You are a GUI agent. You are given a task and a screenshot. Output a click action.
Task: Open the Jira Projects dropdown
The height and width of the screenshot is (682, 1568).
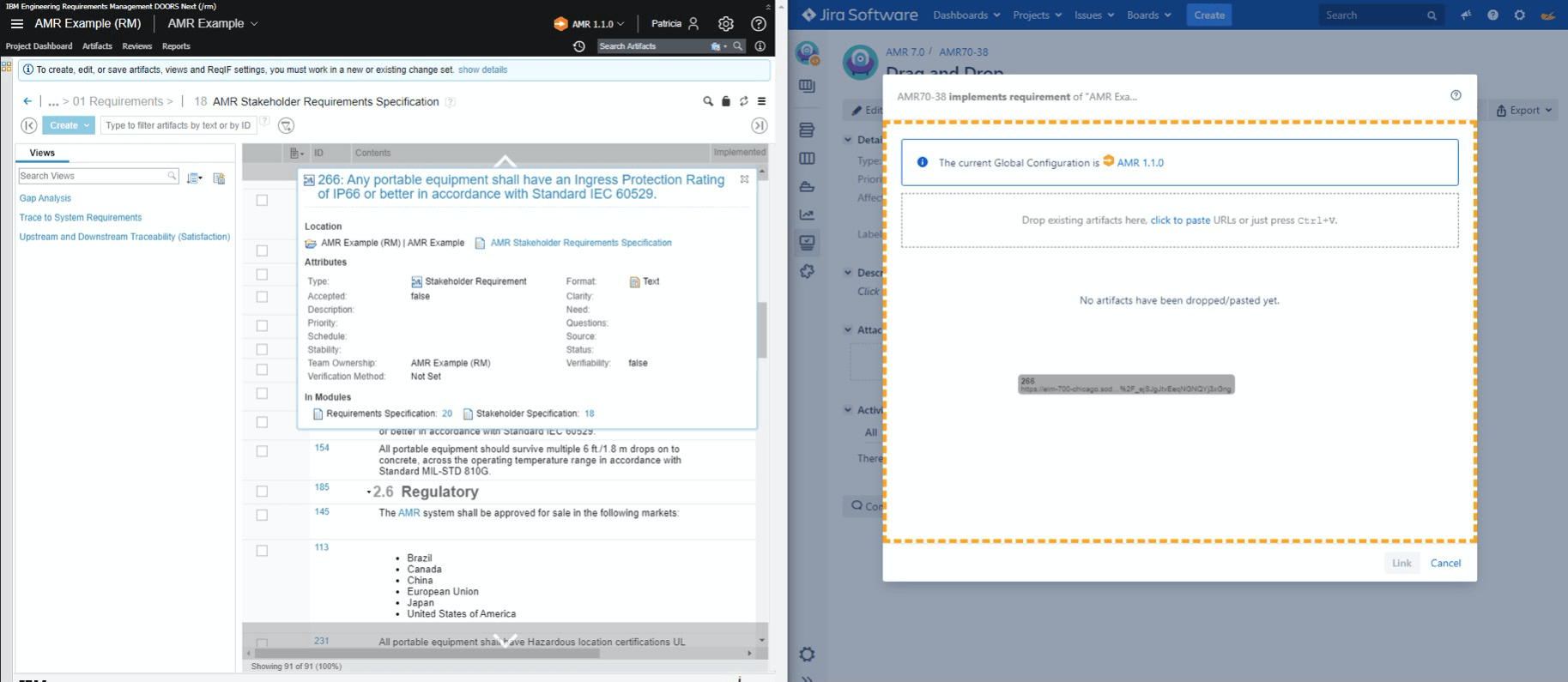pos(1037,15)
